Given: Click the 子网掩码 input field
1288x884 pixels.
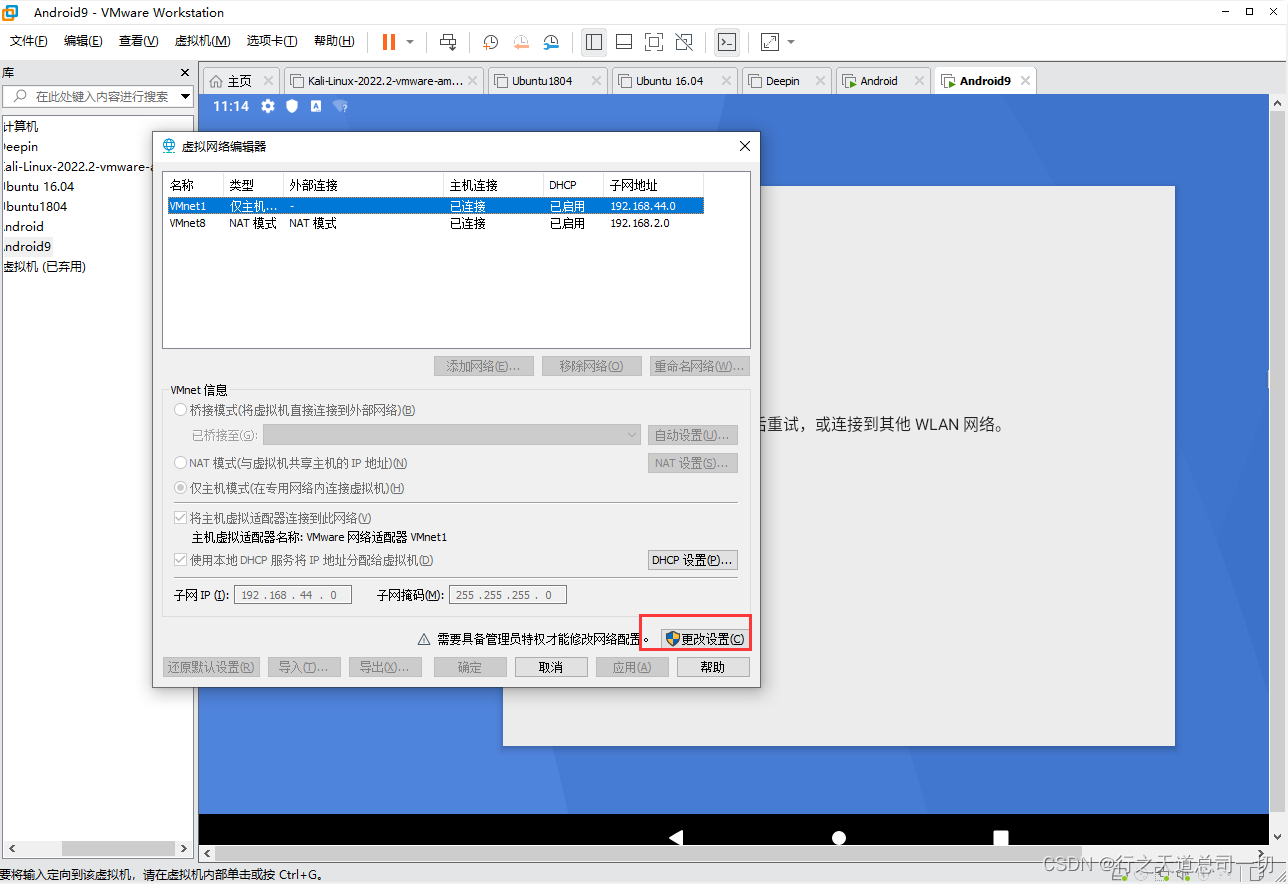Looking at the screenshot, I should click(x=508, y=595).
